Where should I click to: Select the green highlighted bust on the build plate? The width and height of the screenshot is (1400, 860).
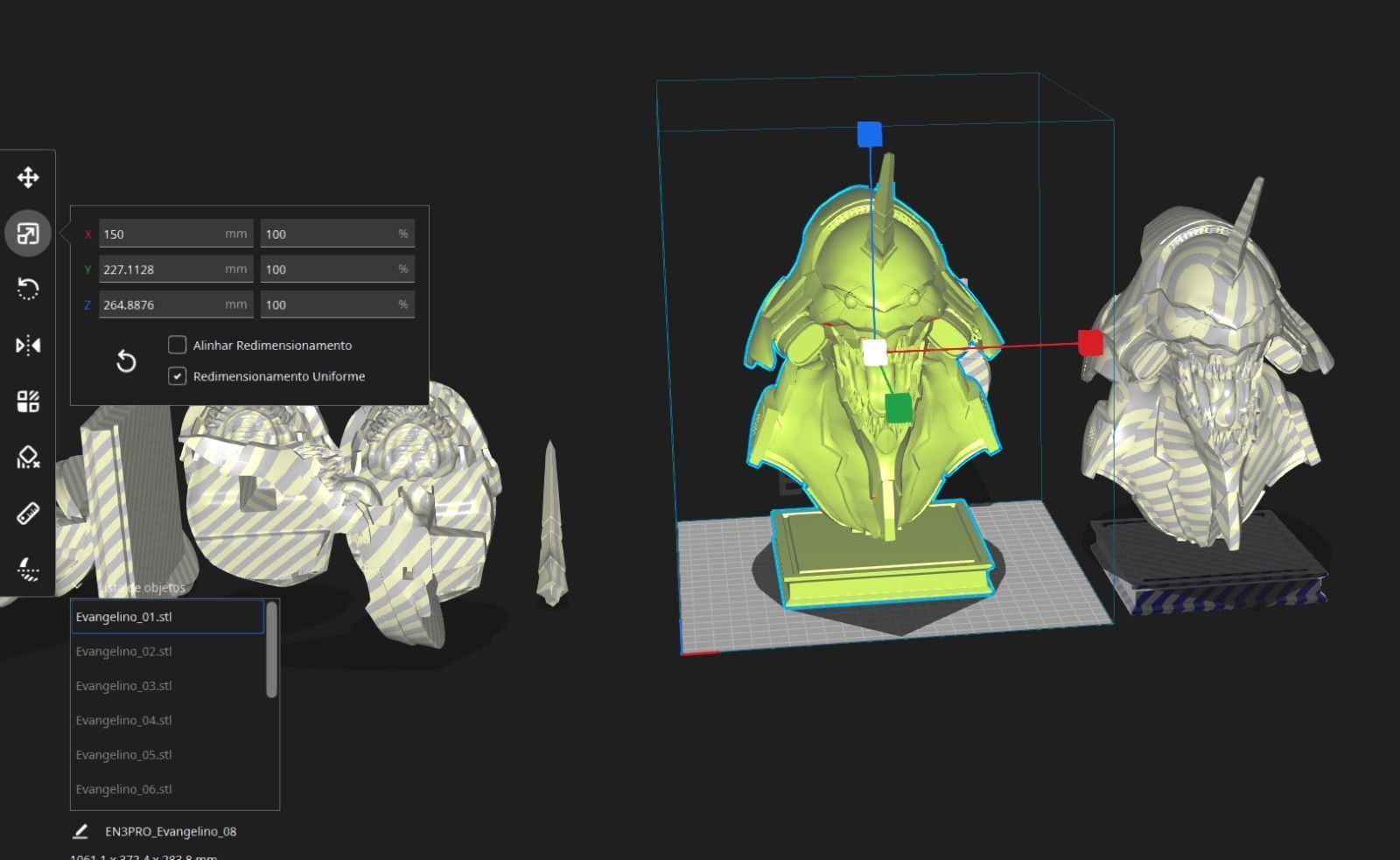pos(873,381)
